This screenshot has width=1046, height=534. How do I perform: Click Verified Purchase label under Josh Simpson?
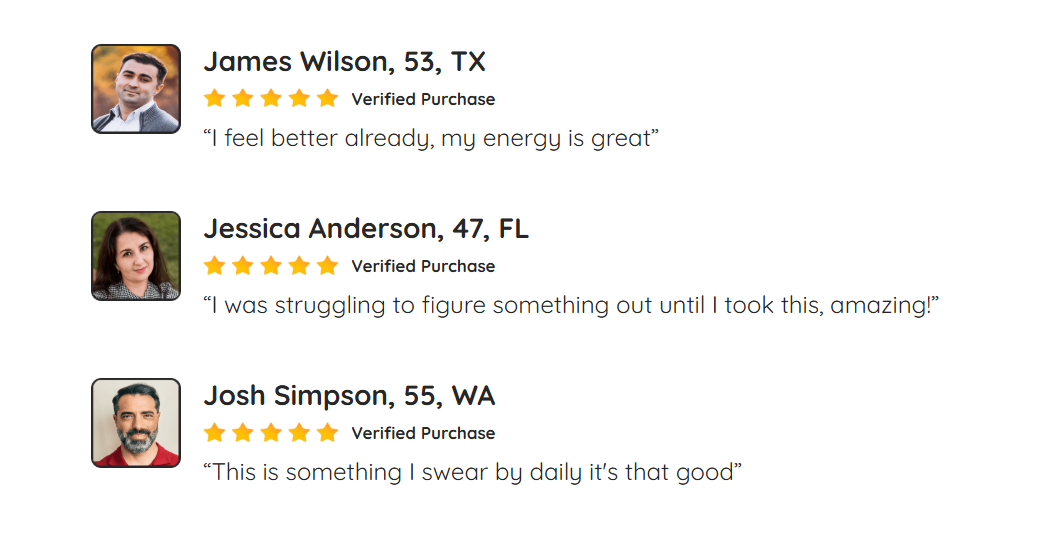click(424, 433)
